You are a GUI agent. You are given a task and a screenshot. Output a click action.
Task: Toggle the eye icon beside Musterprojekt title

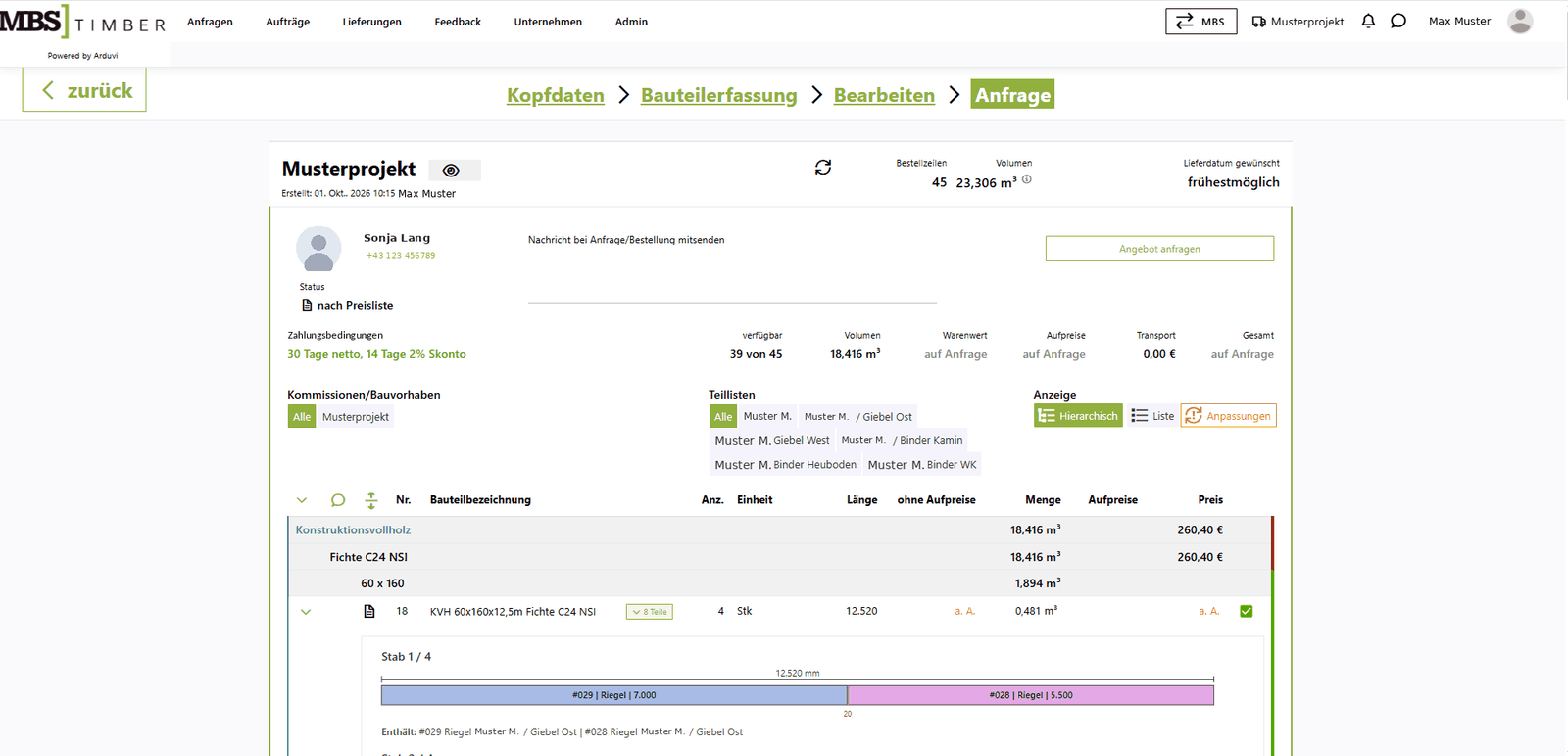452,171
